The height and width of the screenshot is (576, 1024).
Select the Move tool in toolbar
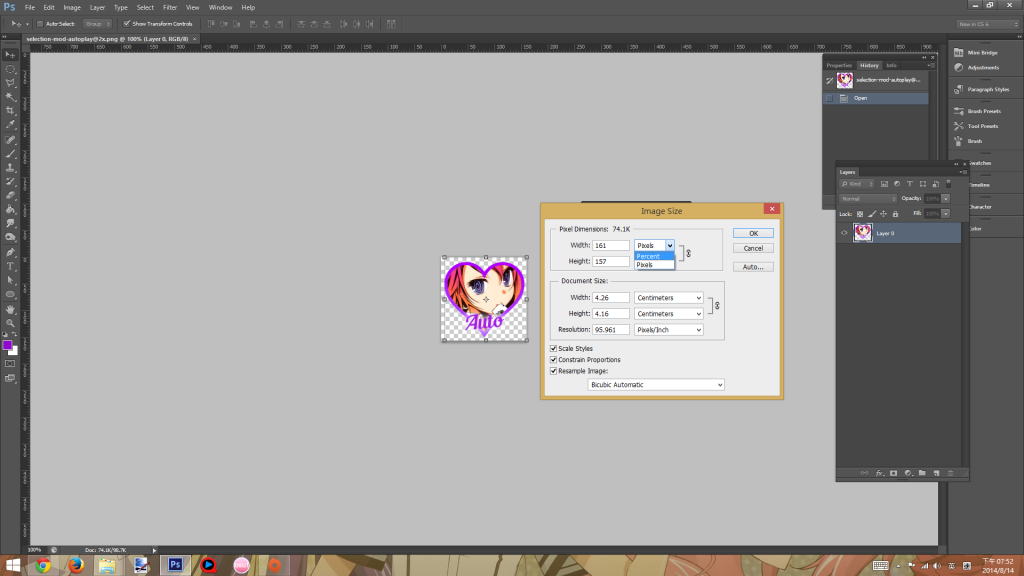(10, 54)
